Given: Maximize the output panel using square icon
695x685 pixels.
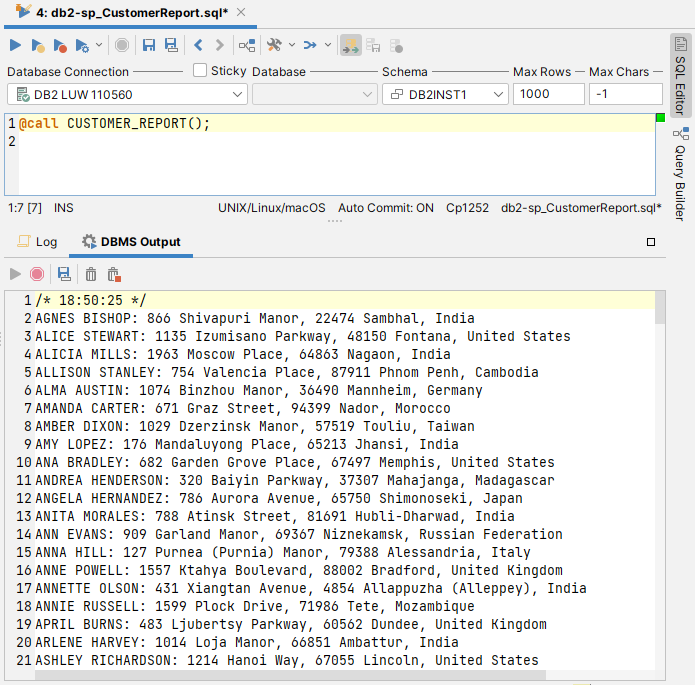Looking at the screenshot, I should 651,242.
